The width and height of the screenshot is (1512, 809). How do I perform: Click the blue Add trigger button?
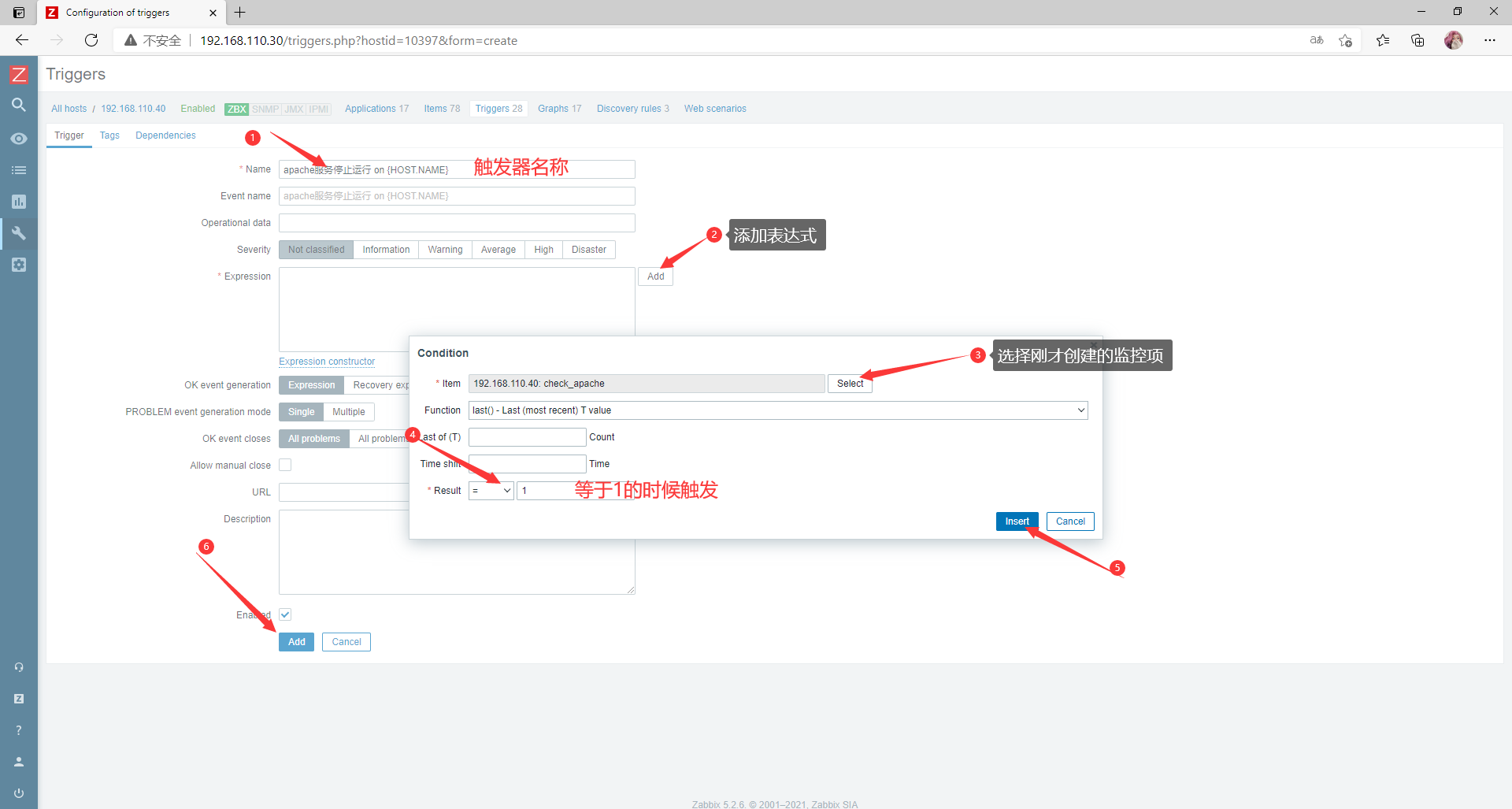click(296, 642)
